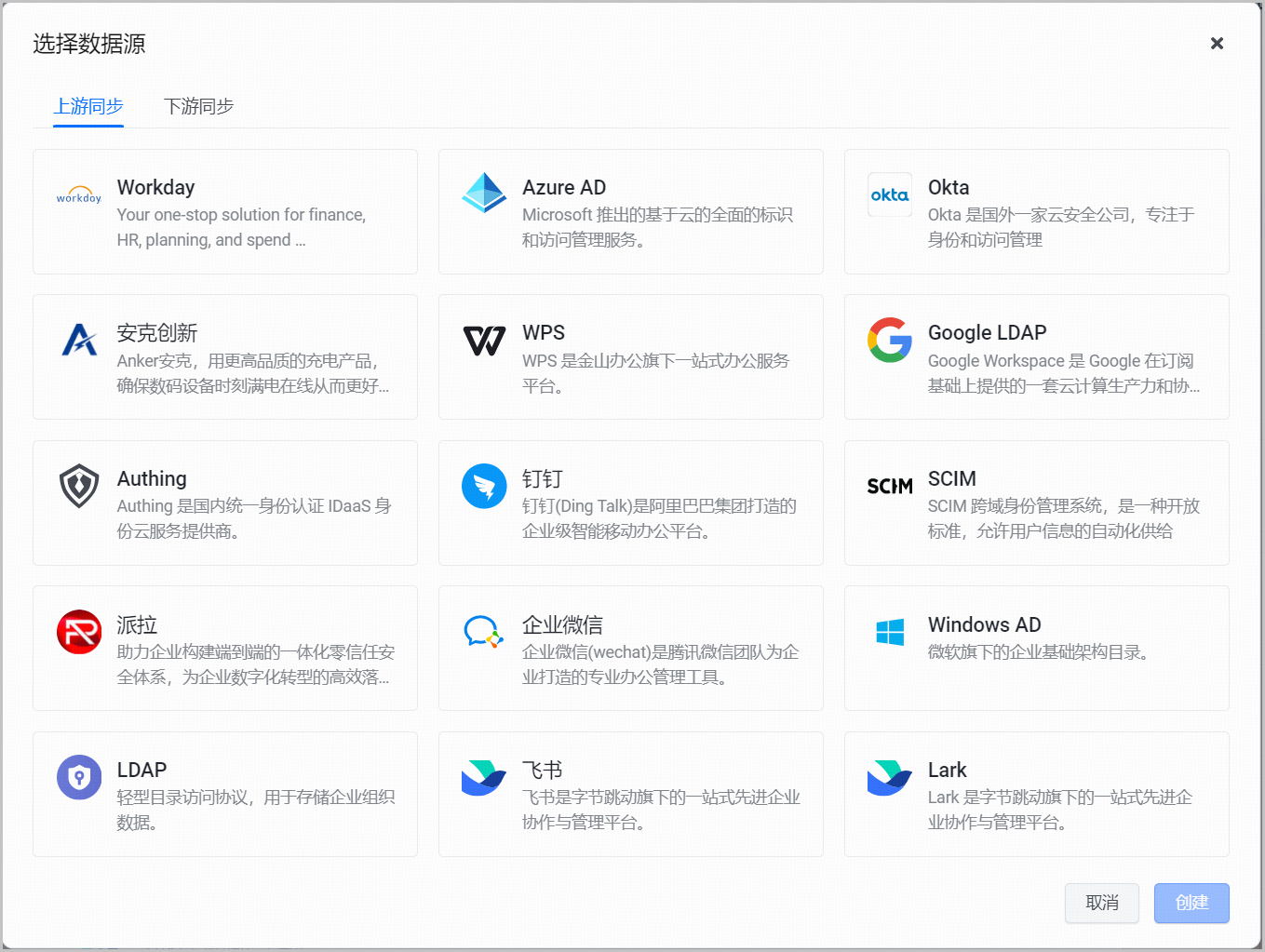Choose the Lark title text
This screenshot has height=952, width=1265.
click(x=948, y=770)
